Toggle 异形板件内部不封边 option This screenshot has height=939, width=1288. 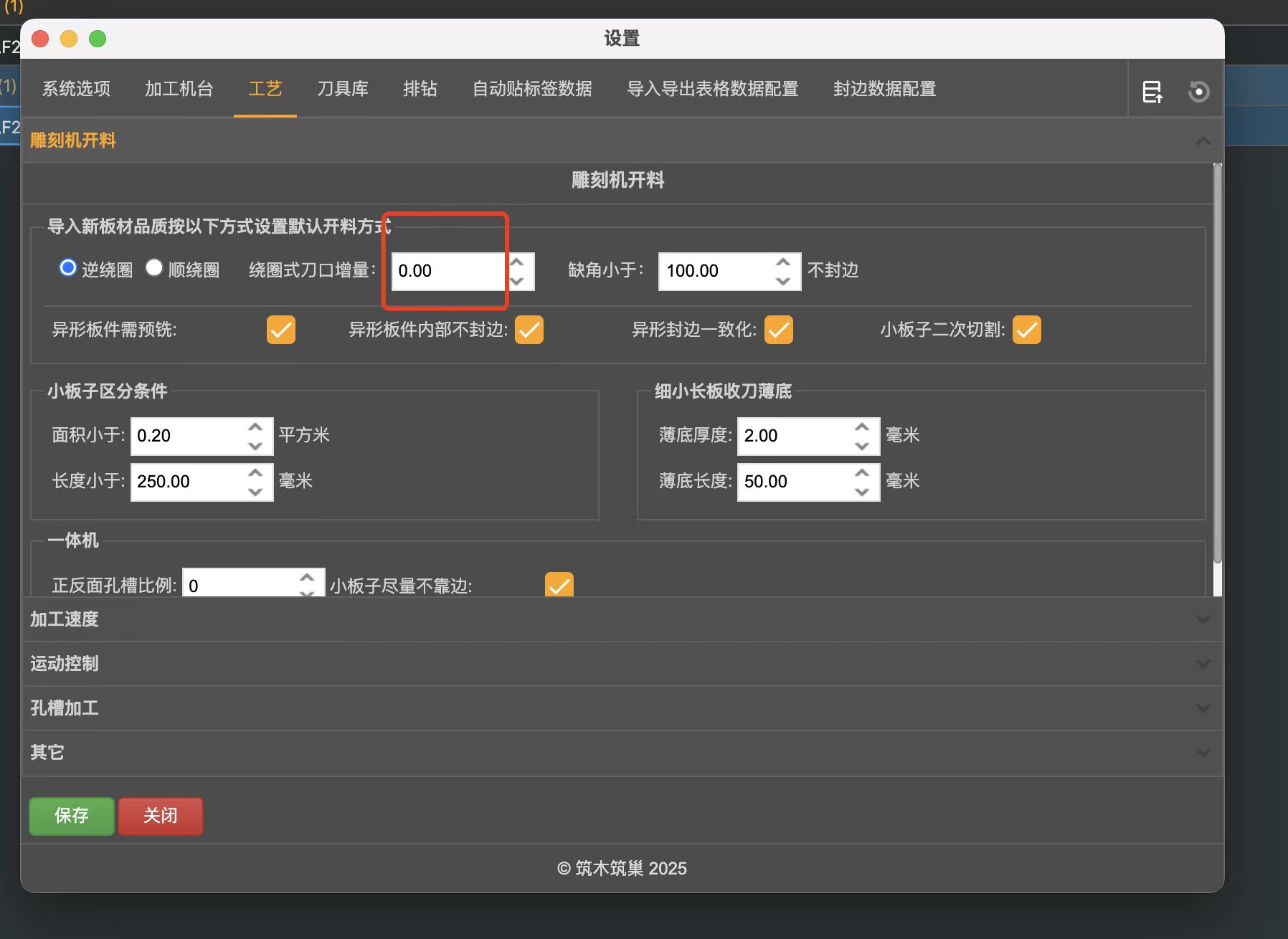pos(529,330)
